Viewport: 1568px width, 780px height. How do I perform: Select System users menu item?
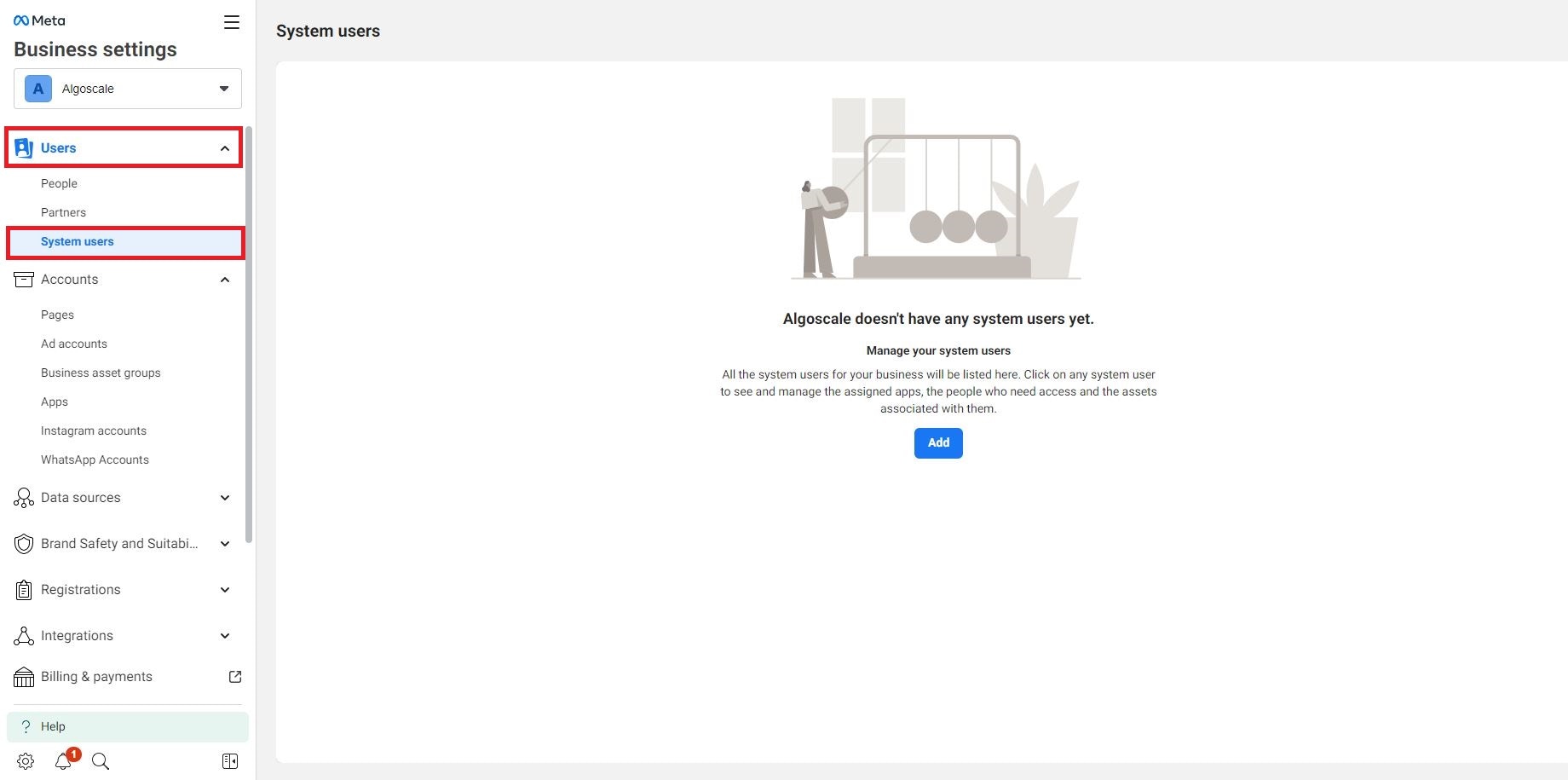point(125,242)
